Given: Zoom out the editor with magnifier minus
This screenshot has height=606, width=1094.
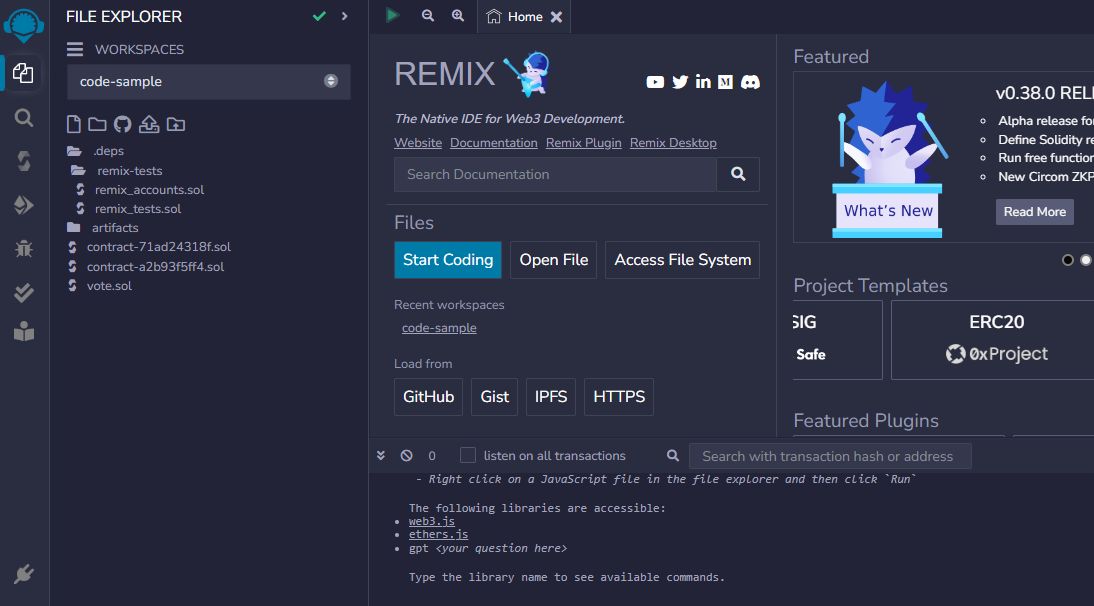Looking at the screenshot, I should 428,15.
